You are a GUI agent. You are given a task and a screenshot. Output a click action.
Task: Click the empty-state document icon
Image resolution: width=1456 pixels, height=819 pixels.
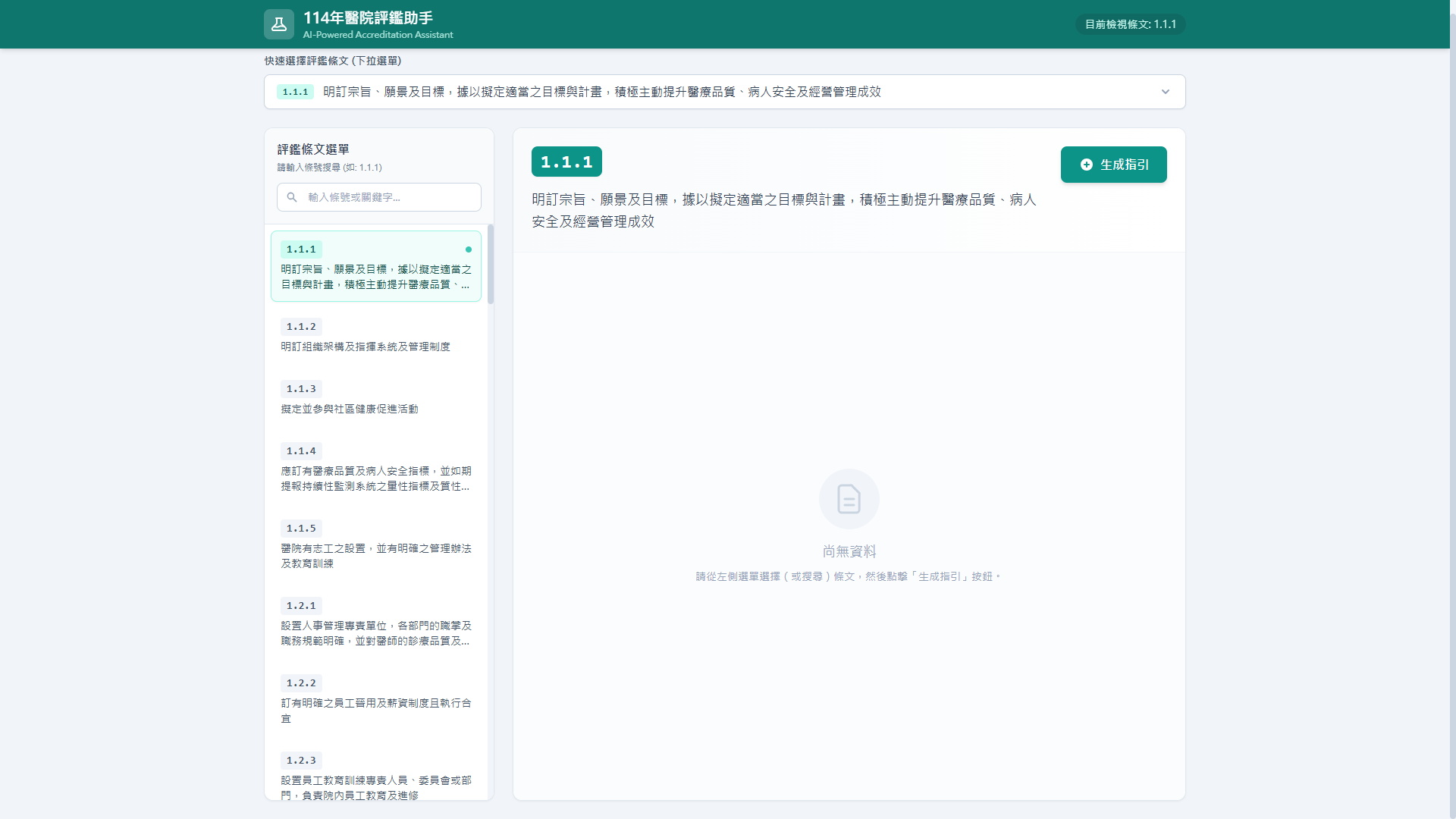pos(849,499)
